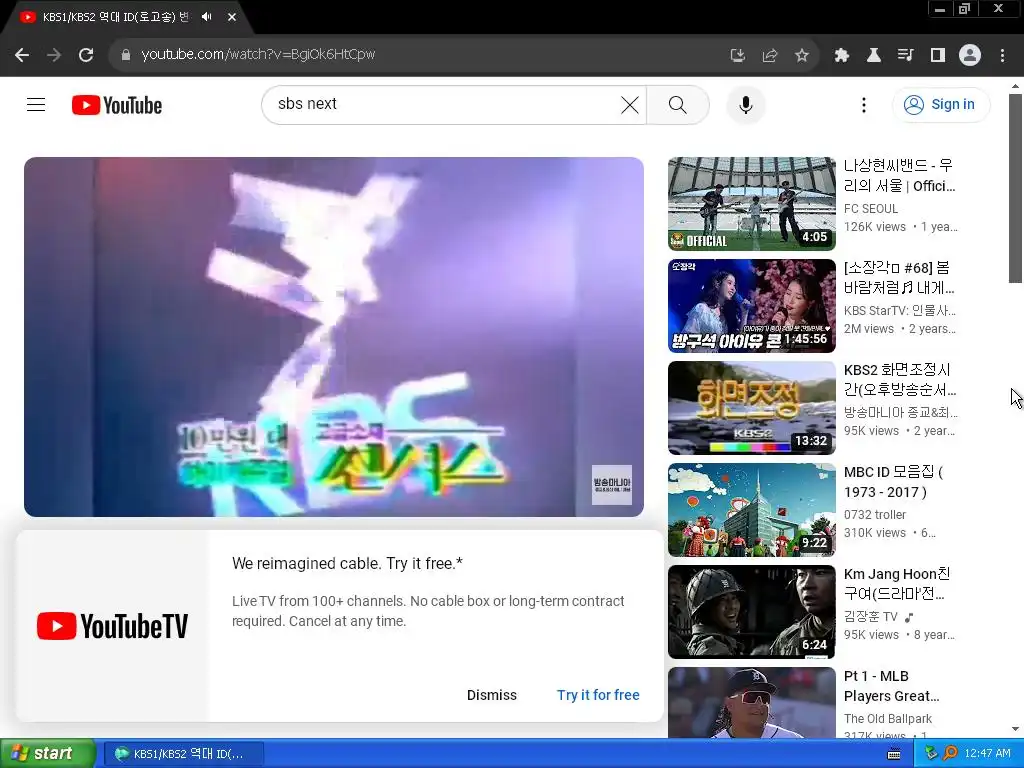Close the KBS1/KBS2 browser tab
Screen dimensions: 1024x768
point(232,17)
